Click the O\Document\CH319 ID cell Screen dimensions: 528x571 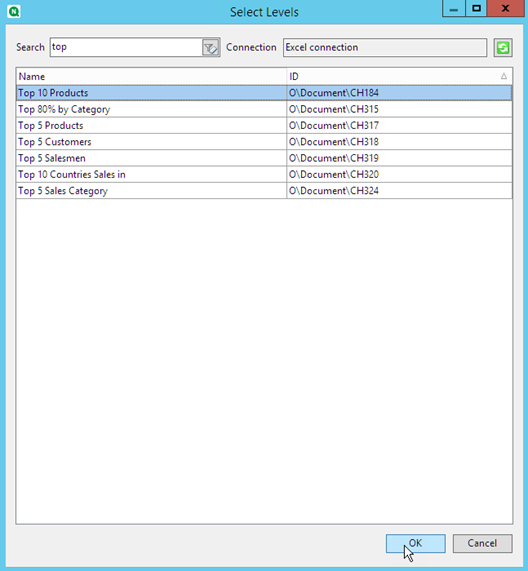point(399,158)
